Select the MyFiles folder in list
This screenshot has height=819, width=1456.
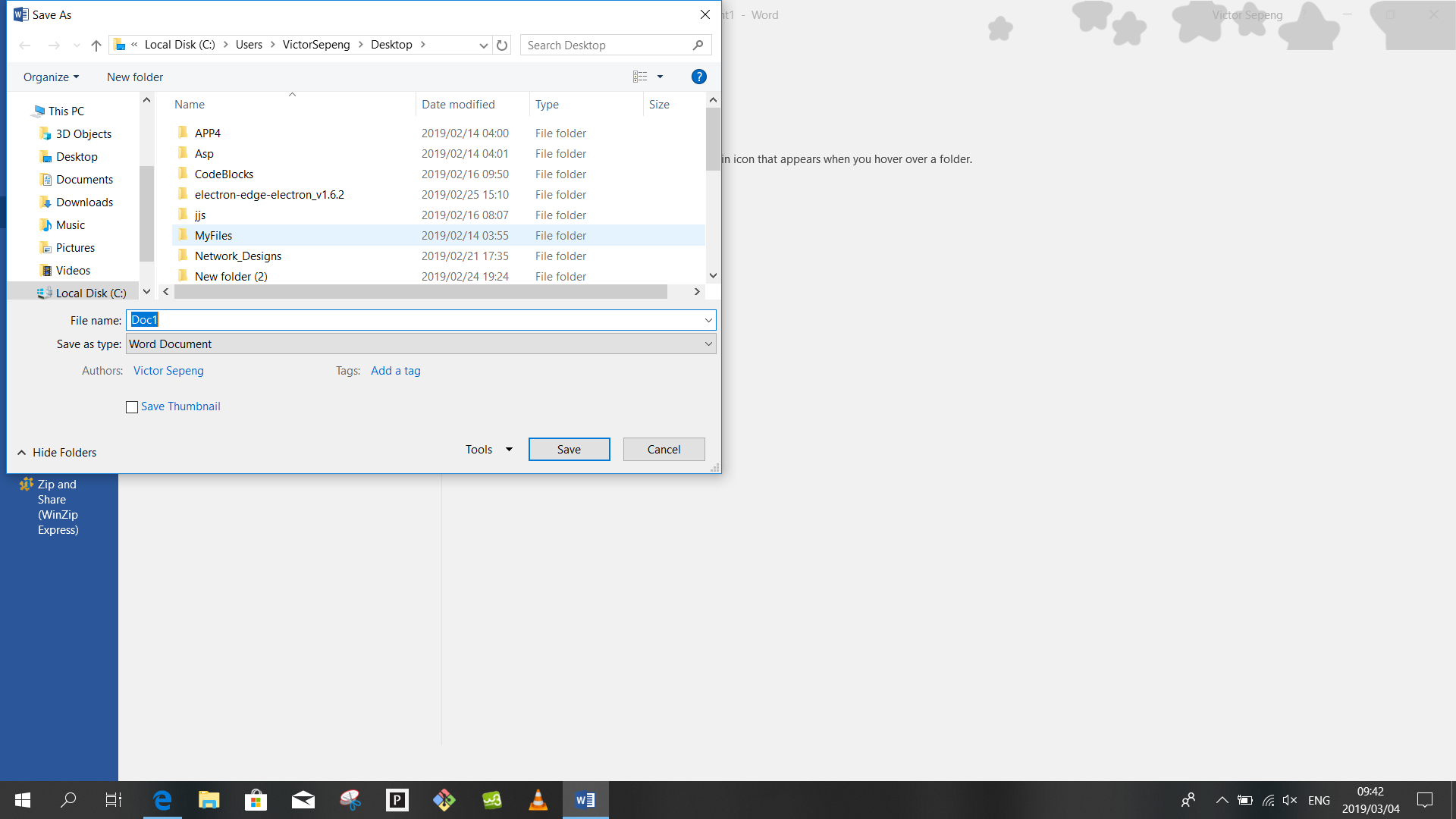tap(213, 236)
